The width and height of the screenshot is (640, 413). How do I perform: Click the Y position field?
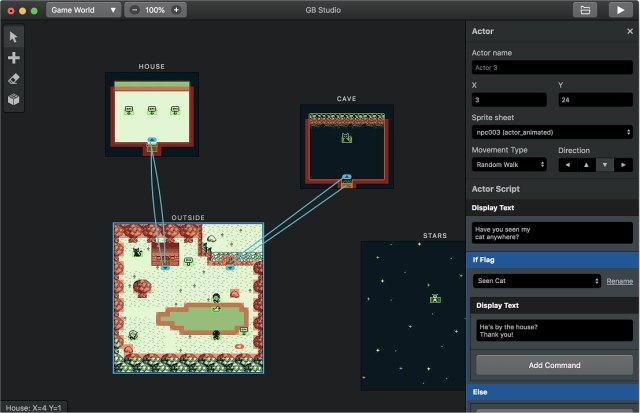(596, 100)
